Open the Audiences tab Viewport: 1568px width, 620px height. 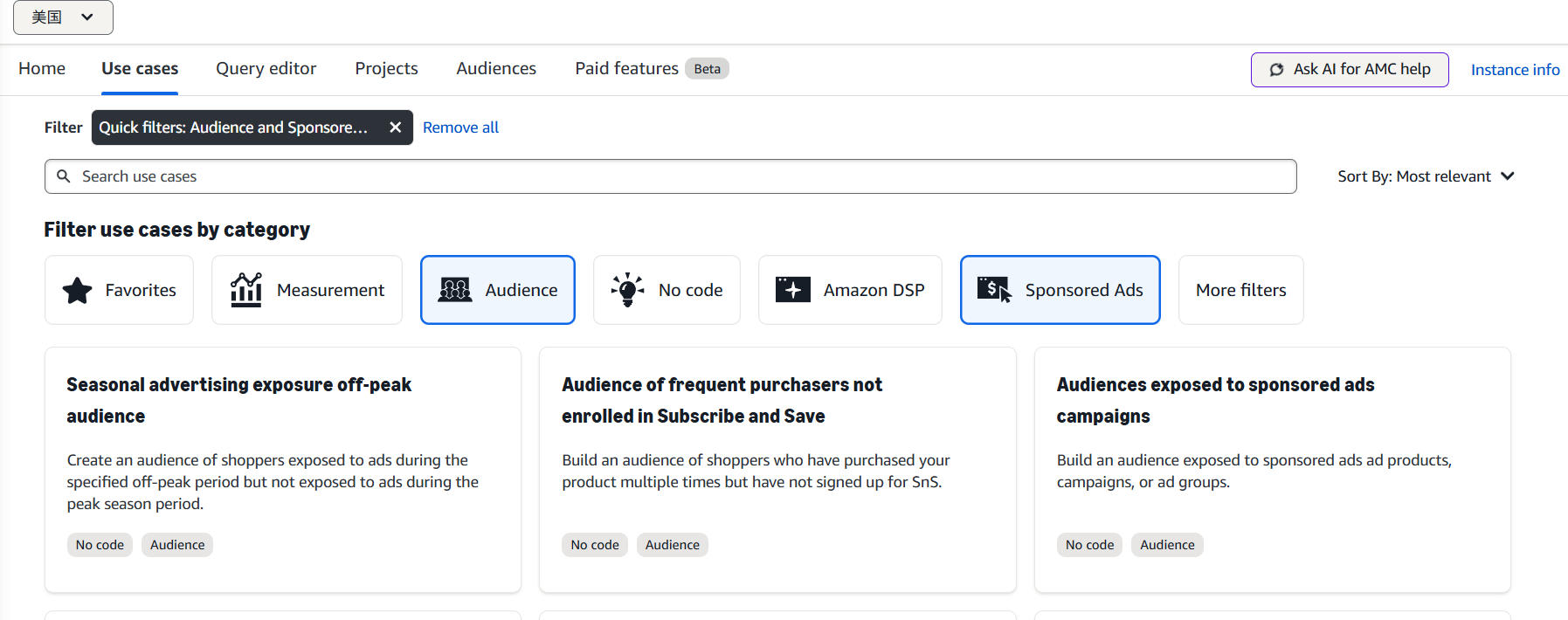[496, 69]
